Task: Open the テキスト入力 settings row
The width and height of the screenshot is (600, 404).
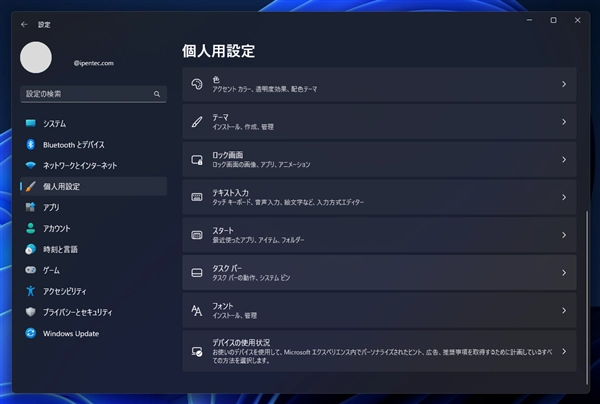Action: [x=379, y=197]
